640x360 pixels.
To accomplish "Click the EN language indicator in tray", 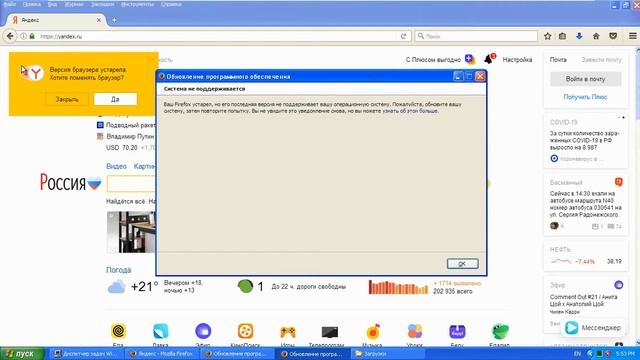I will pyautogui.click(x=577, y=354).
